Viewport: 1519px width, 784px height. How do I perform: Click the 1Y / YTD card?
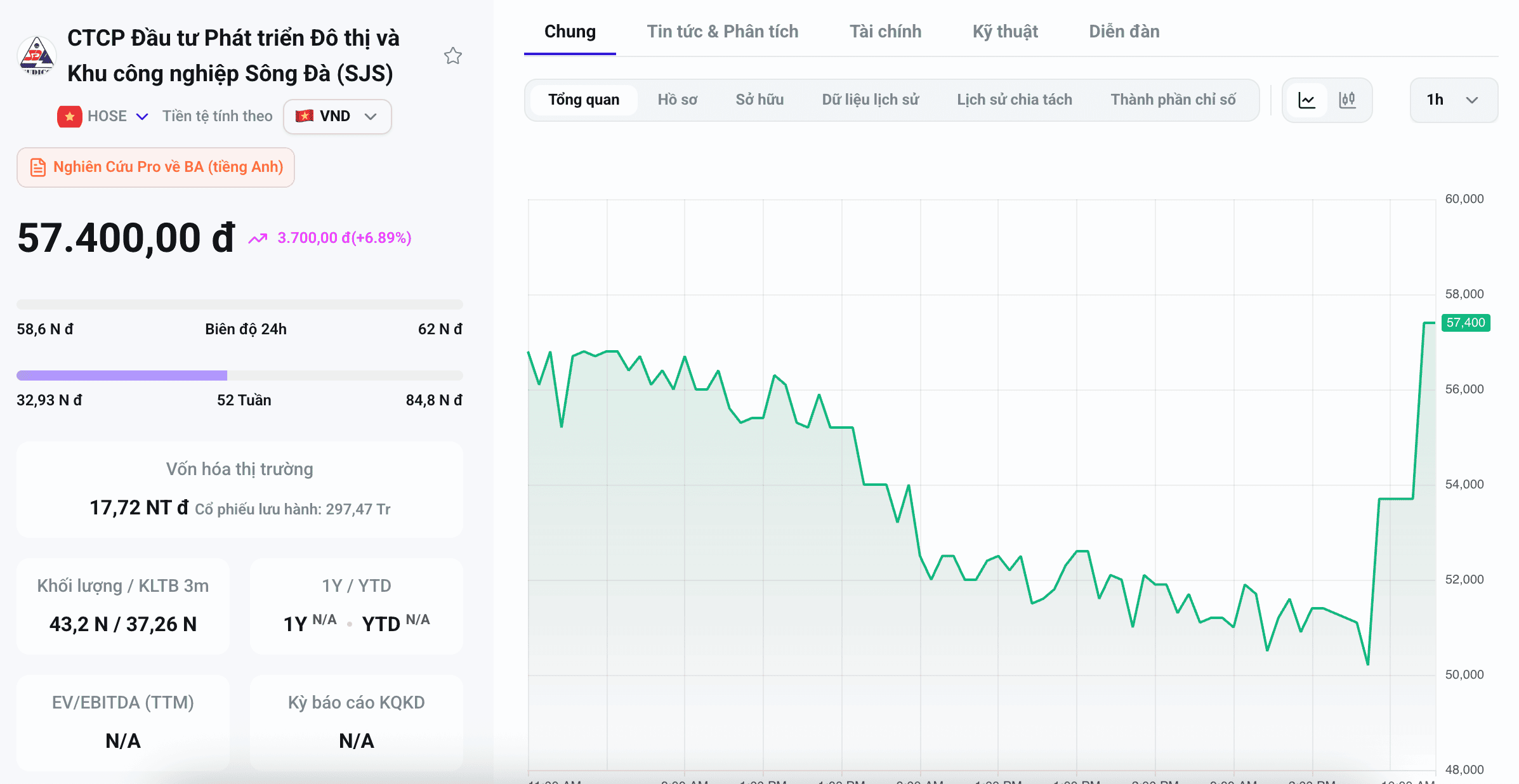pos(357,606)
